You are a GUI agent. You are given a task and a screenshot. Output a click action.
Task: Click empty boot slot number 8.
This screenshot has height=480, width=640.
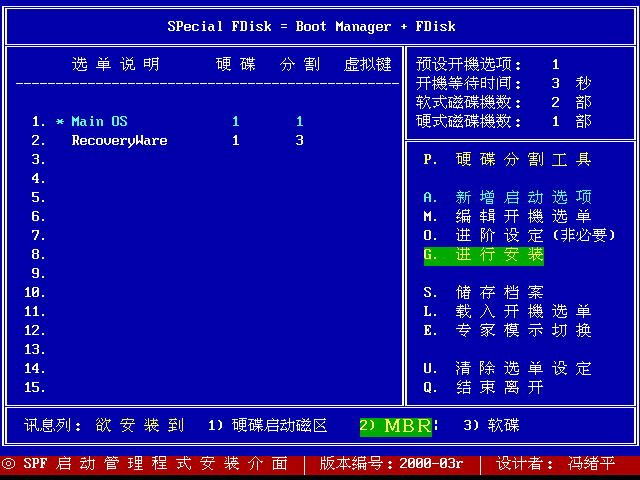click(38, 255)
